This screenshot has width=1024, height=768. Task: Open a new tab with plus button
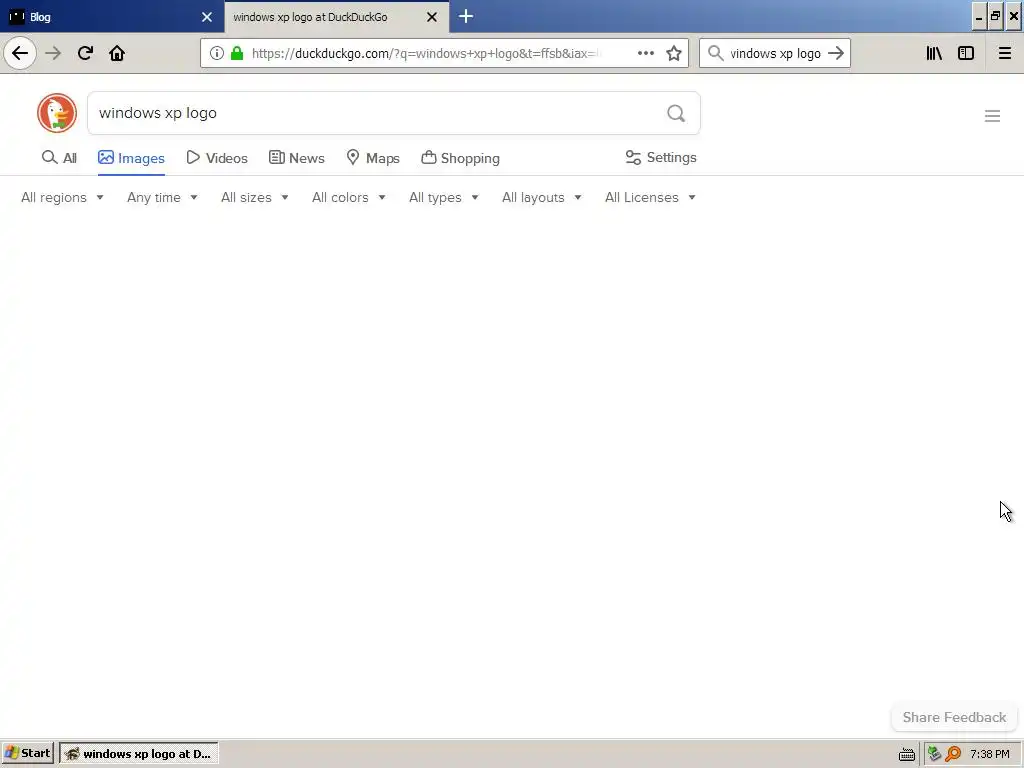pos(466,17)
